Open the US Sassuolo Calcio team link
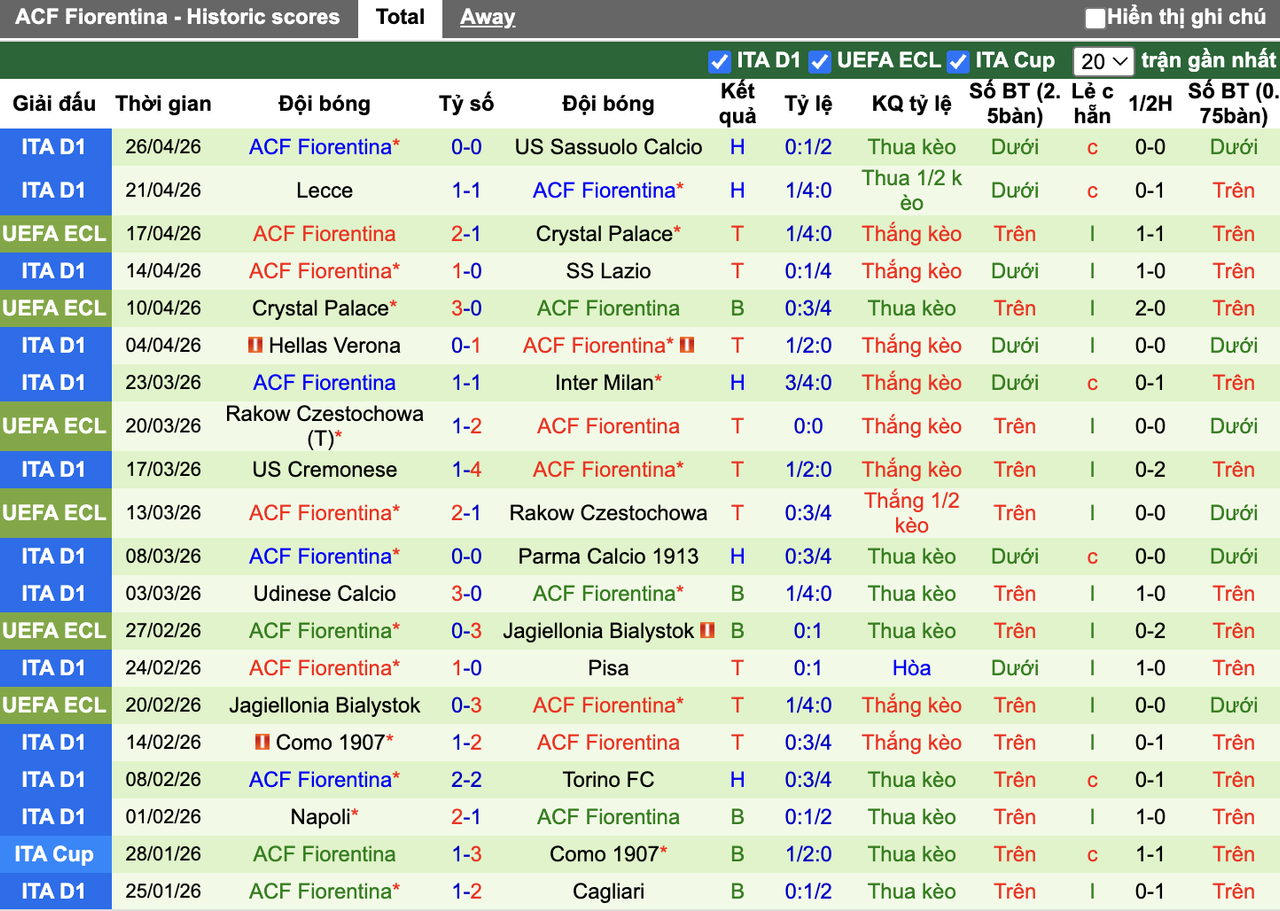Viewport: 1280px width, 911px height. pos(608,147)
